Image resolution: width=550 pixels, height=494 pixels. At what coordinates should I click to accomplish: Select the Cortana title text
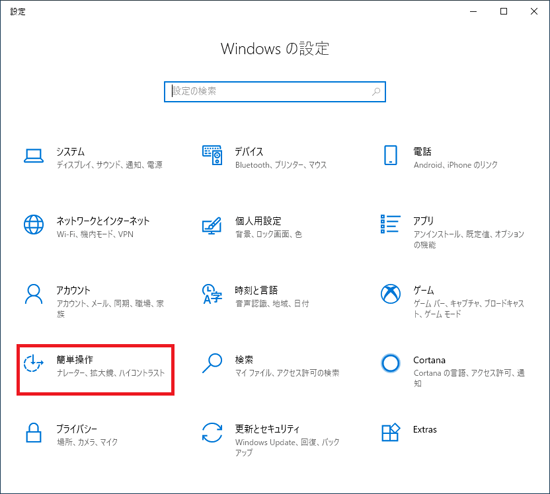[429, 360]
